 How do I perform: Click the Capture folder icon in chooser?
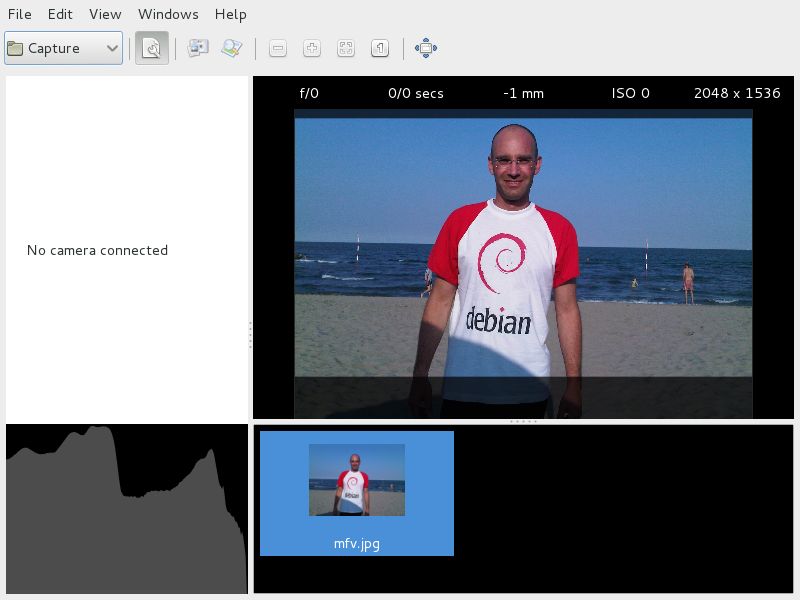[15, 48]
